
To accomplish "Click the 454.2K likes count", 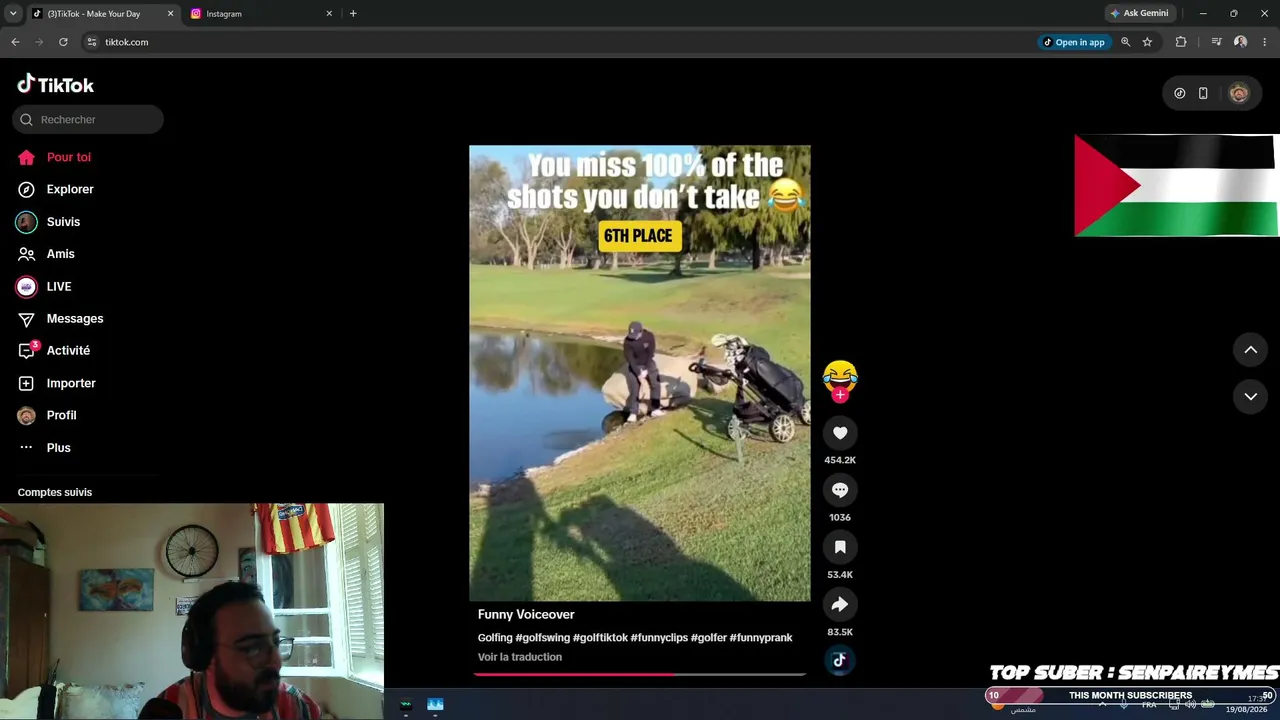I will pyautogui.click(x=840, y=460).
